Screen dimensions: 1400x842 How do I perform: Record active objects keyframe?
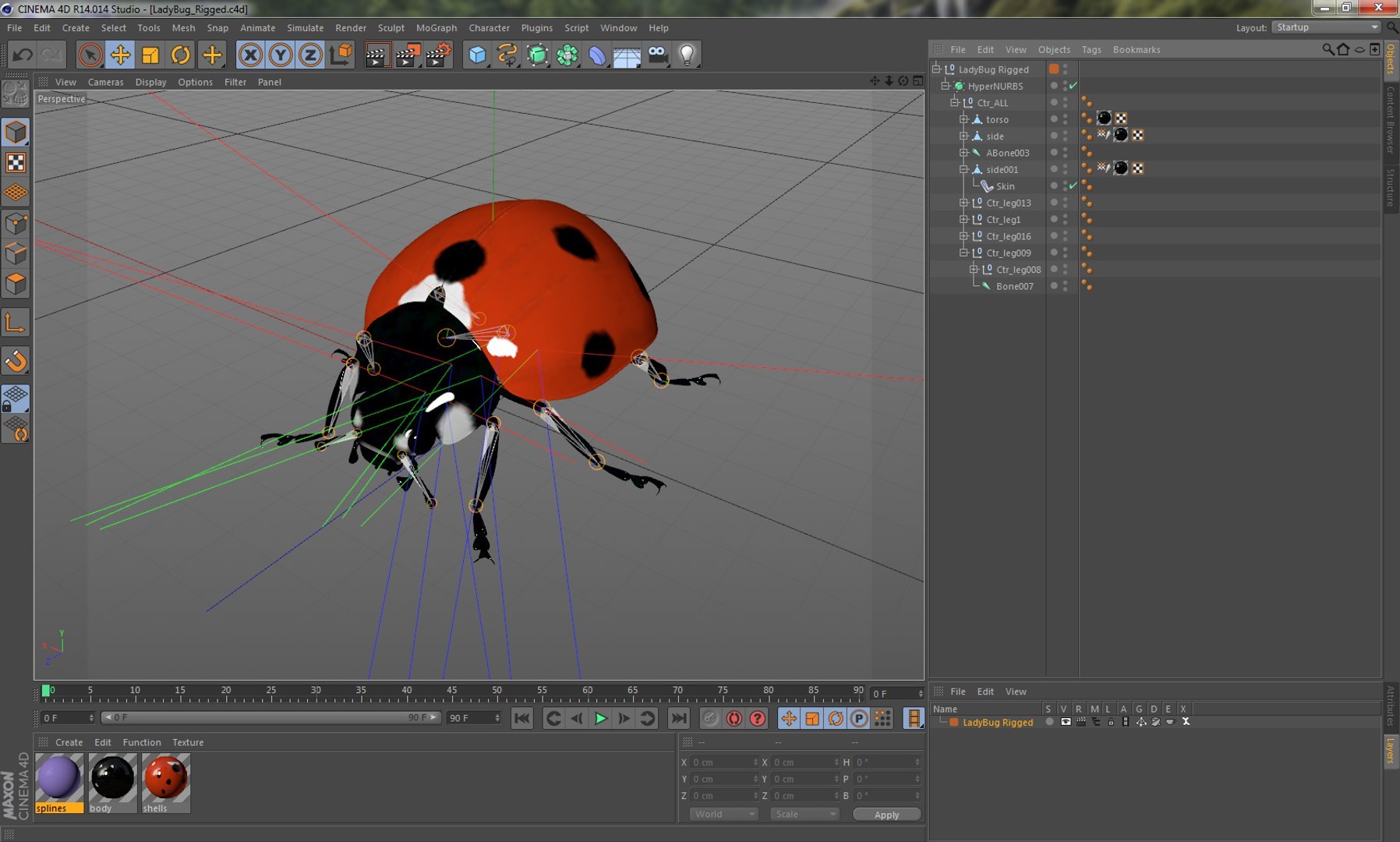(711, 719)
